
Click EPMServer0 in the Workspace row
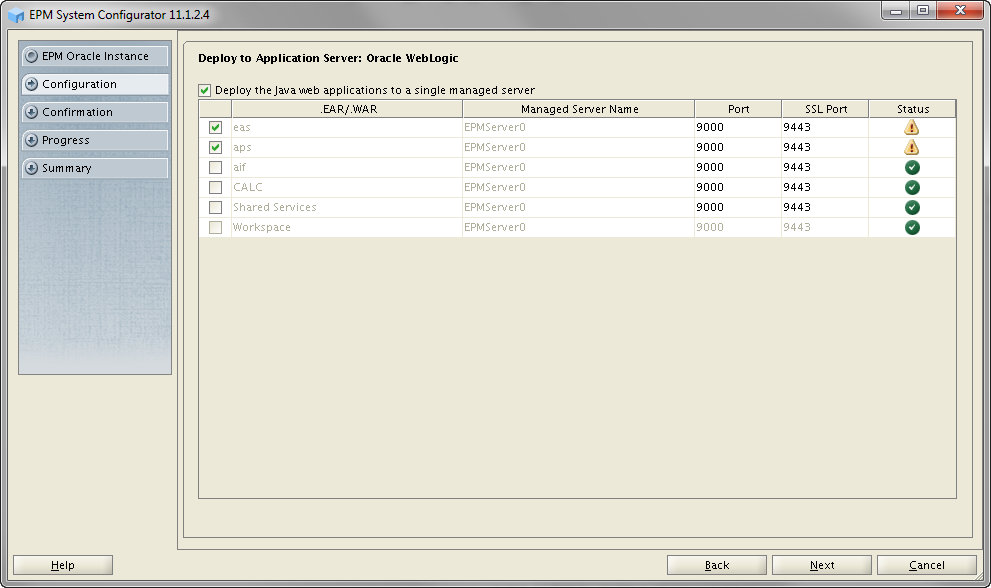click(x=578, y=228)
